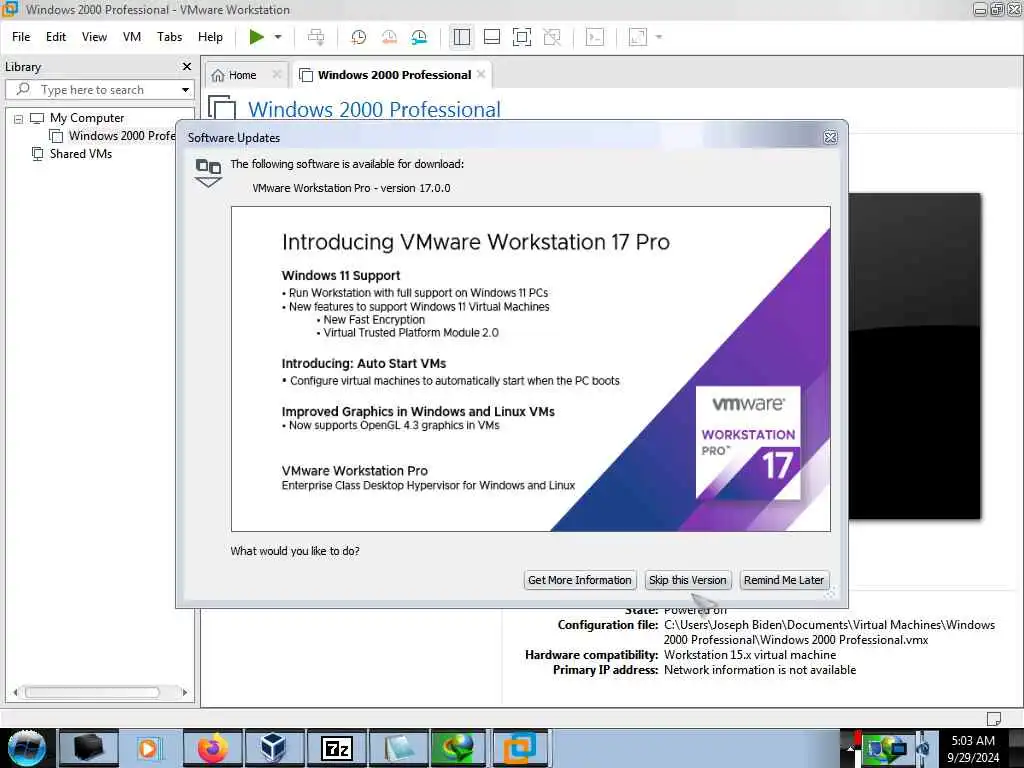Open the stretch display dropdown arrow
1024x768 pixels.
[659, 37]
